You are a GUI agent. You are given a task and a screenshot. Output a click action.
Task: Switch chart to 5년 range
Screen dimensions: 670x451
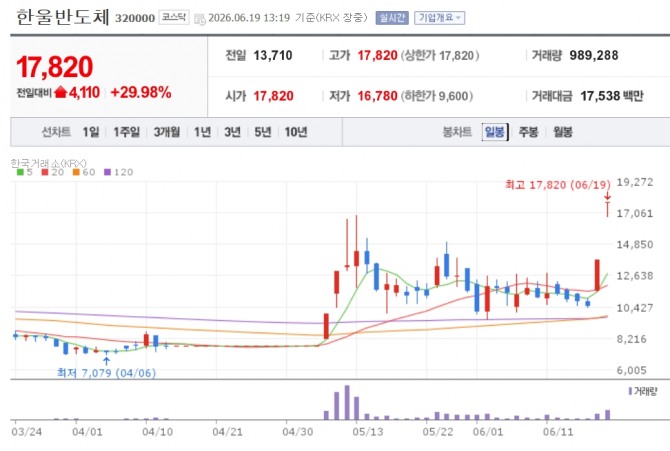(x=263, y=132)
